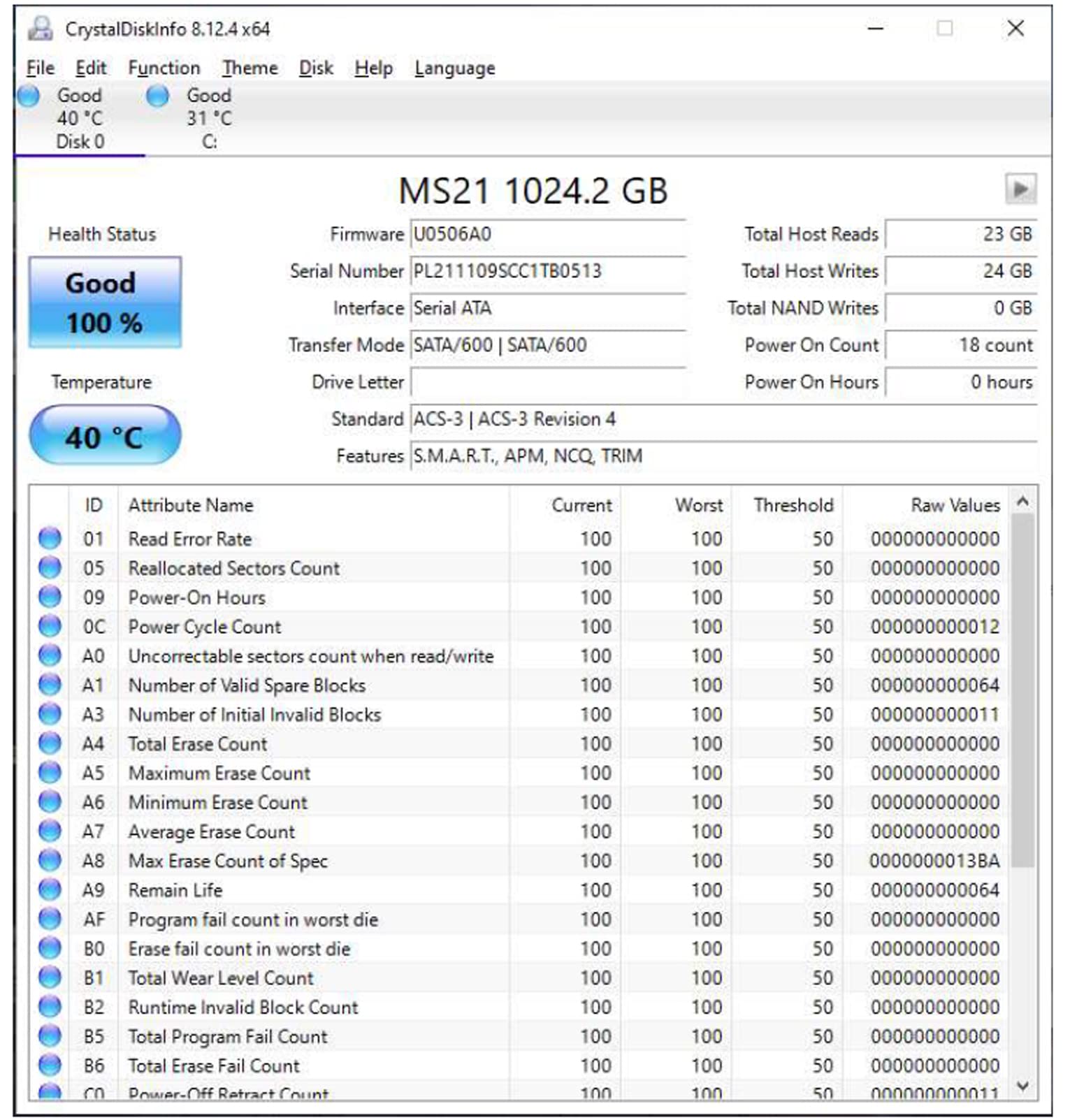The height and width of the screenshot is (1120, 1070).
Task: Click the Disk 0 blue status orb
Action: click(29, 96)
